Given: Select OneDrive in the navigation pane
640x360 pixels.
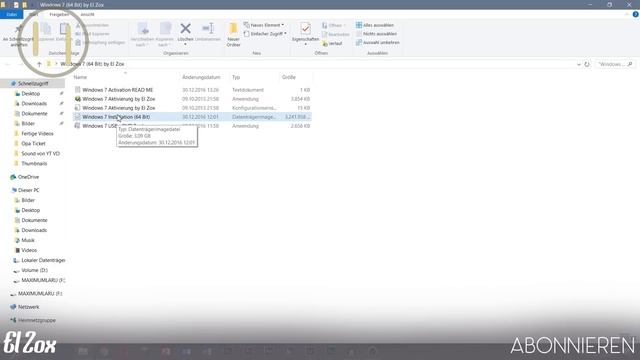Looking at the screenshot, I should coord(28,177).
